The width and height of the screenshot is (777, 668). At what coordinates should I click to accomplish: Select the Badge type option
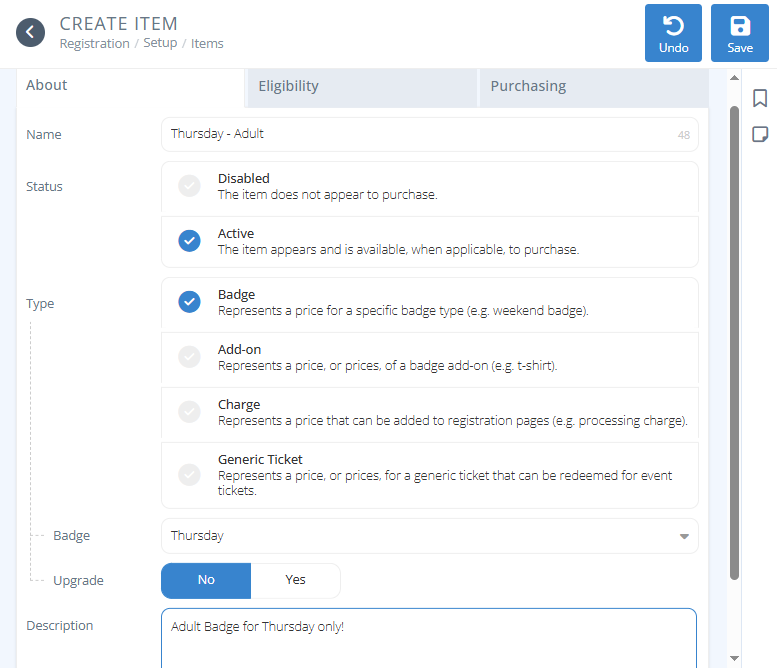pos(430,303)
